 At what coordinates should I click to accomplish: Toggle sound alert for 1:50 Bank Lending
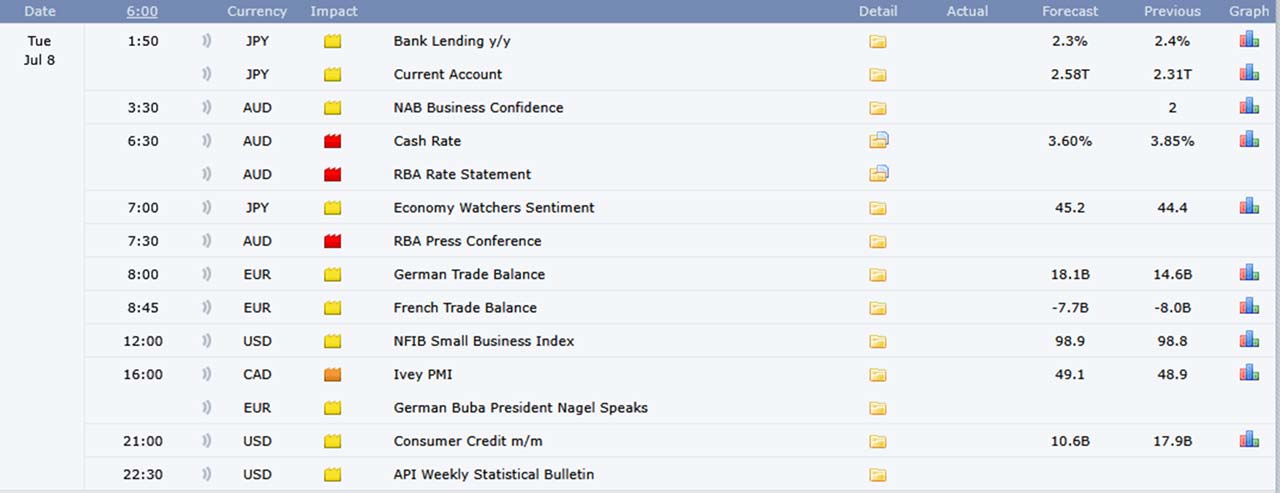tap(206, 41)
